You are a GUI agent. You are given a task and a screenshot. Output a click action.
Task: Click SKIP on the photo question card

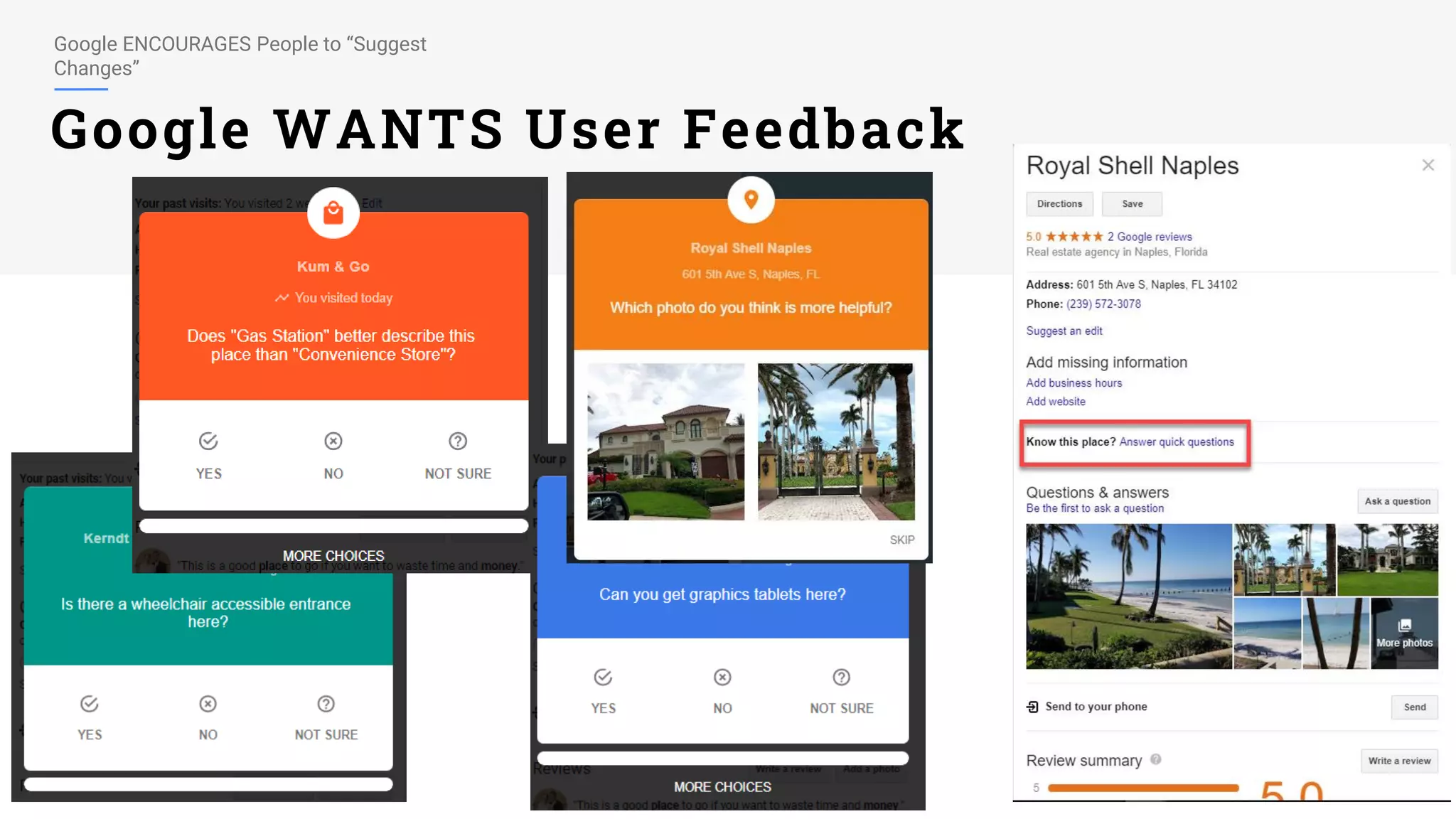(x=902, y=540)
